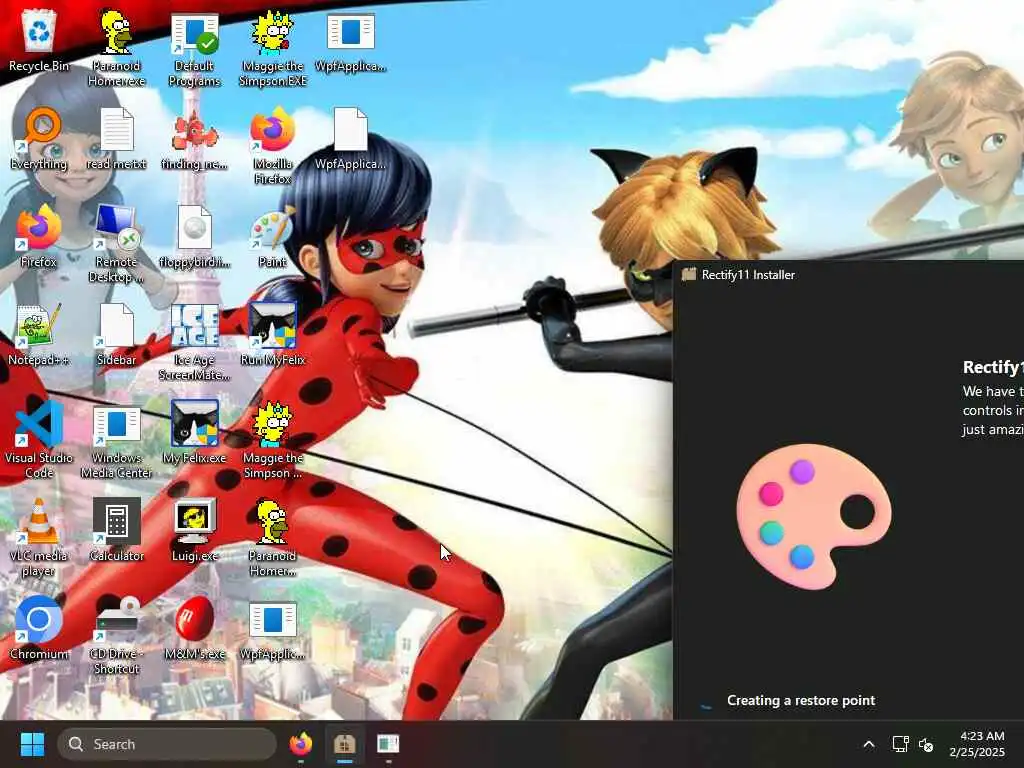
Task: Open the finding_ne... Nemo icon
Action: (194, 138)
